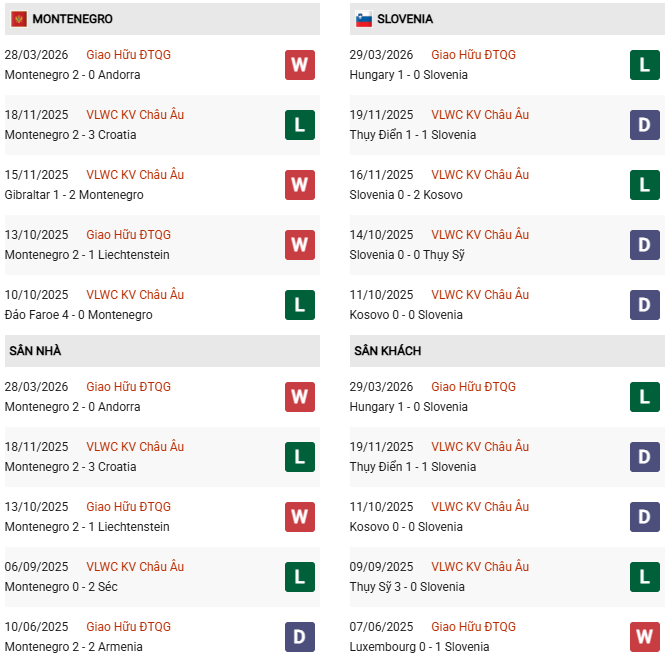Viewport: 666px width, 662px height.
Task: Click the MONTENEGRO team header
Action: coord(72,19)
